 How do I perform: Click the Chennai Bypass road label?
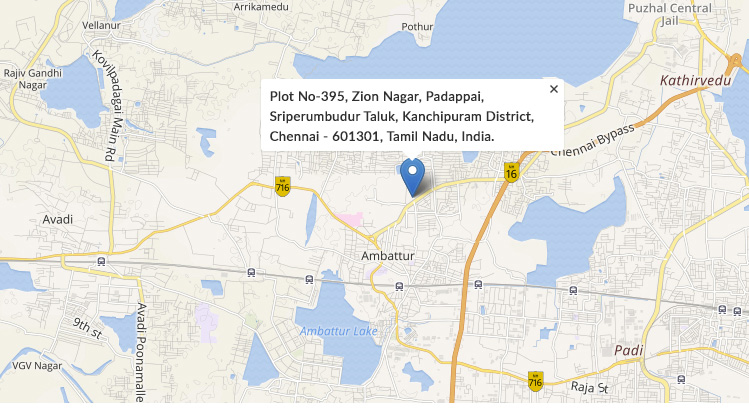(x=592, y=142)
